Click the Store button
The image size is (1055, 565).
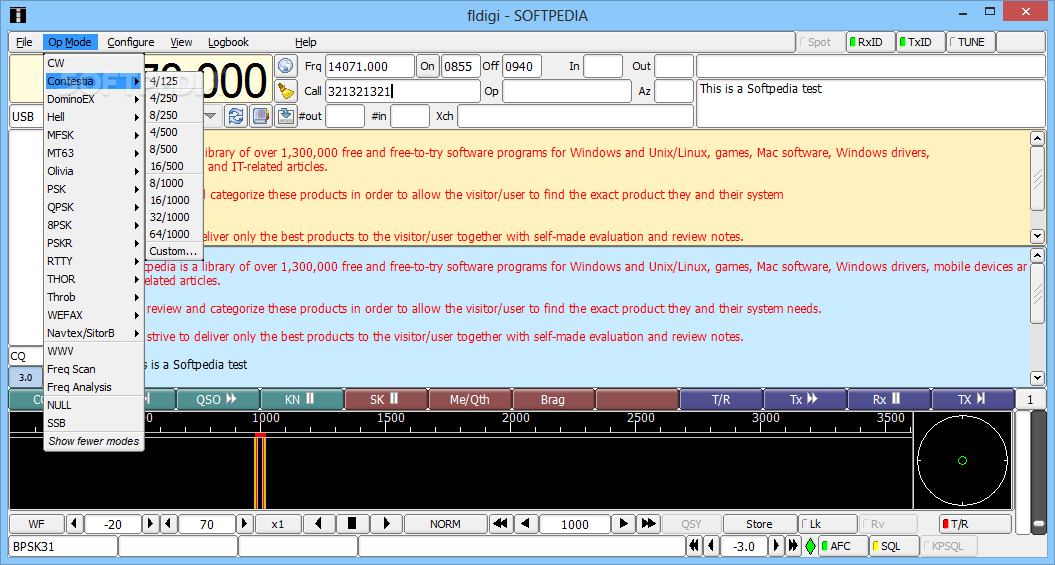click(759, 524)
